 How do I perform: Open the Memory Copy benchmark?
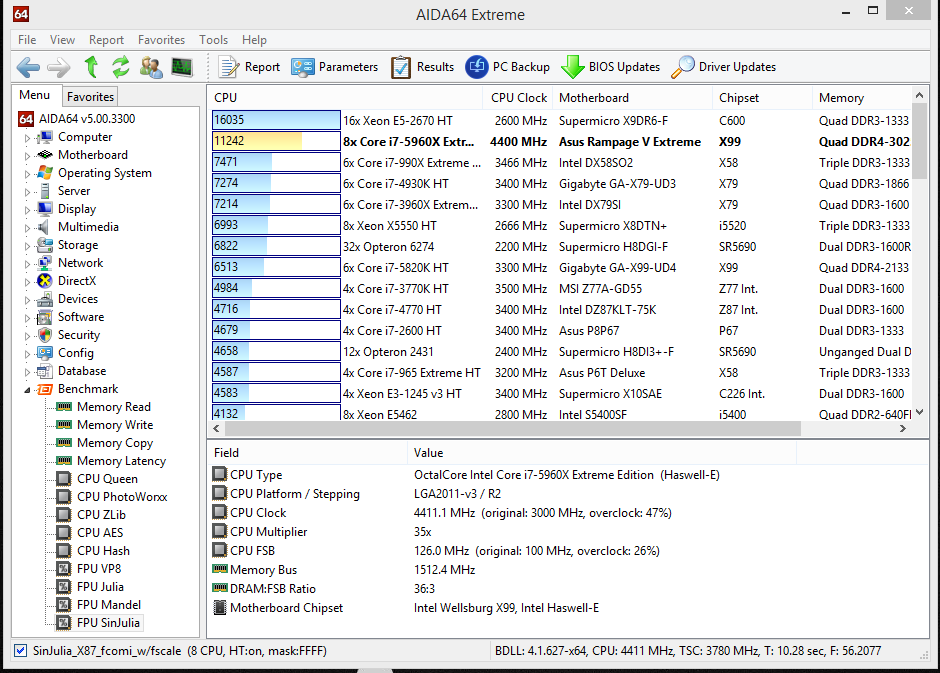[115, 442]
